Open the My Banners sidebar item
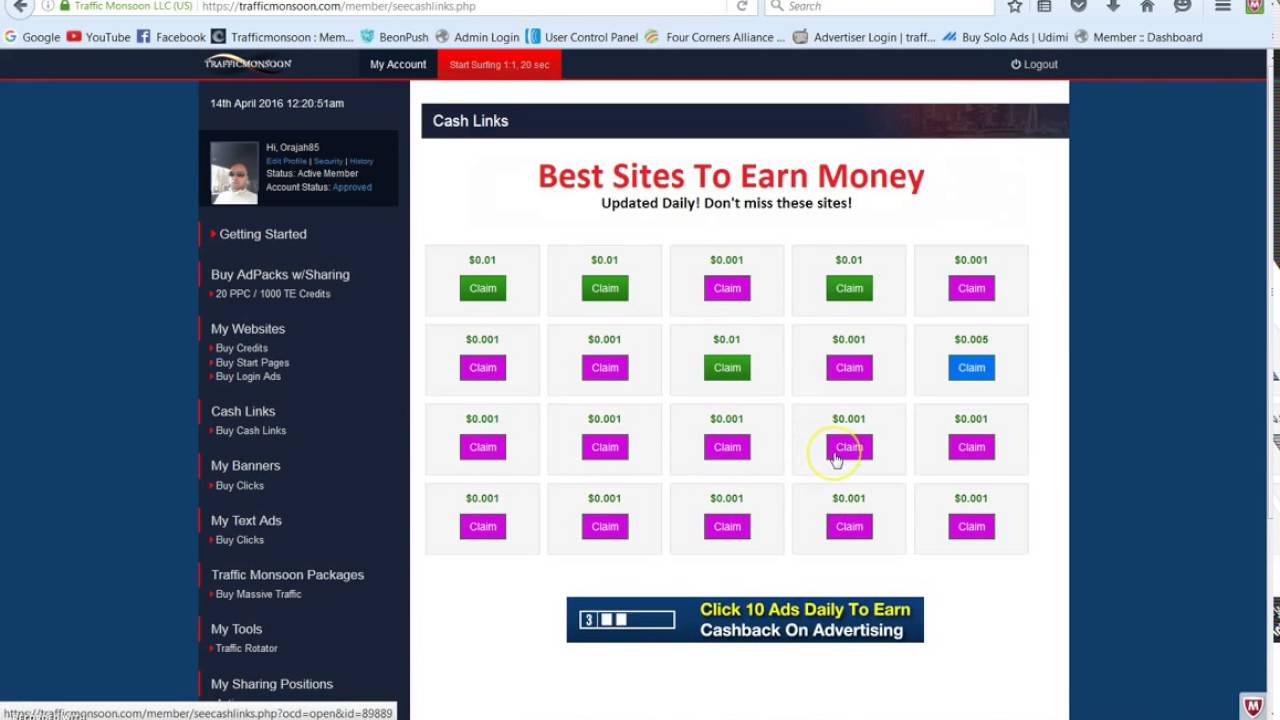The image size is (1280, 720). [245, 466]
